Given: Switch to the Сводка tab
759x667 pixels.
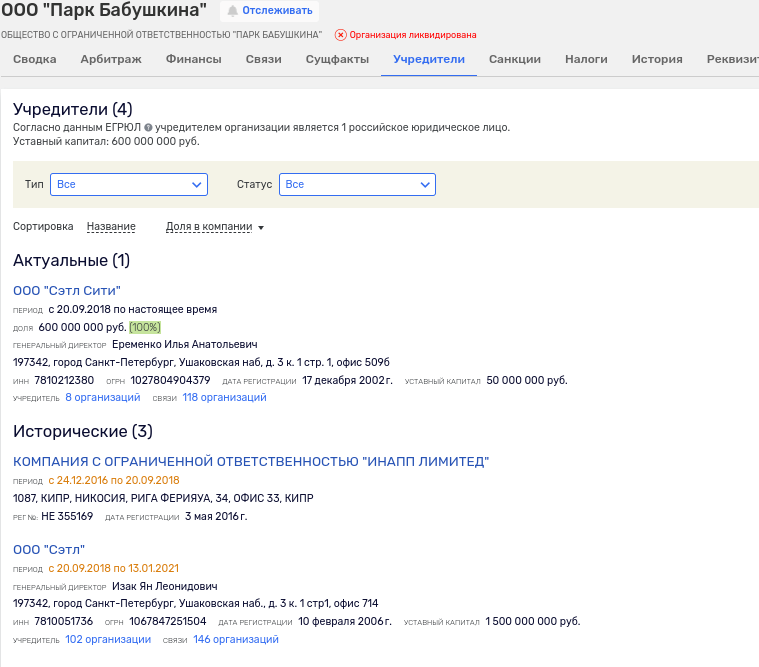Looking at the screenshot, I should (x=34, y=59).
